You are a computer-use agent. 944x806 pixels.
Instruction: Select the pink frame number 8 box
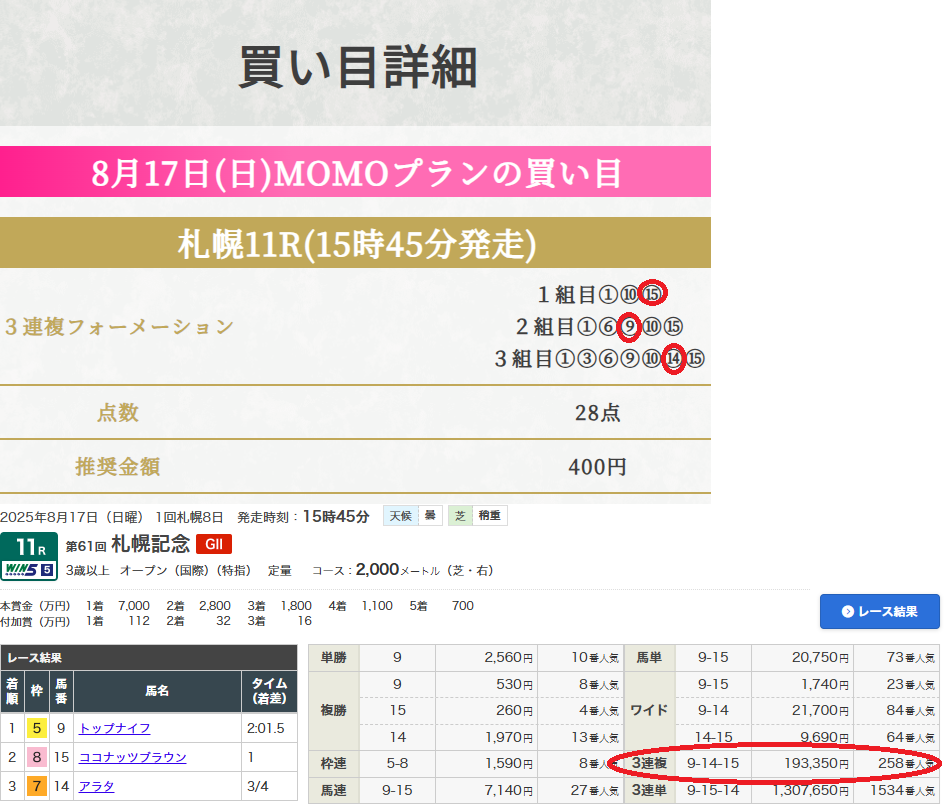point(38,757)
